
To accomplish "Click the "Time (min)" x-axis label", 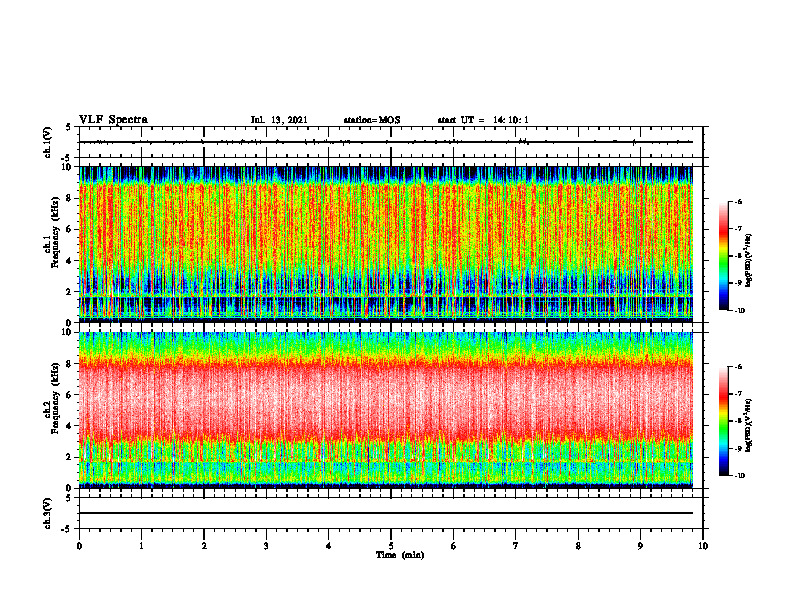I will pyautogui.click(x=400, y=555).
